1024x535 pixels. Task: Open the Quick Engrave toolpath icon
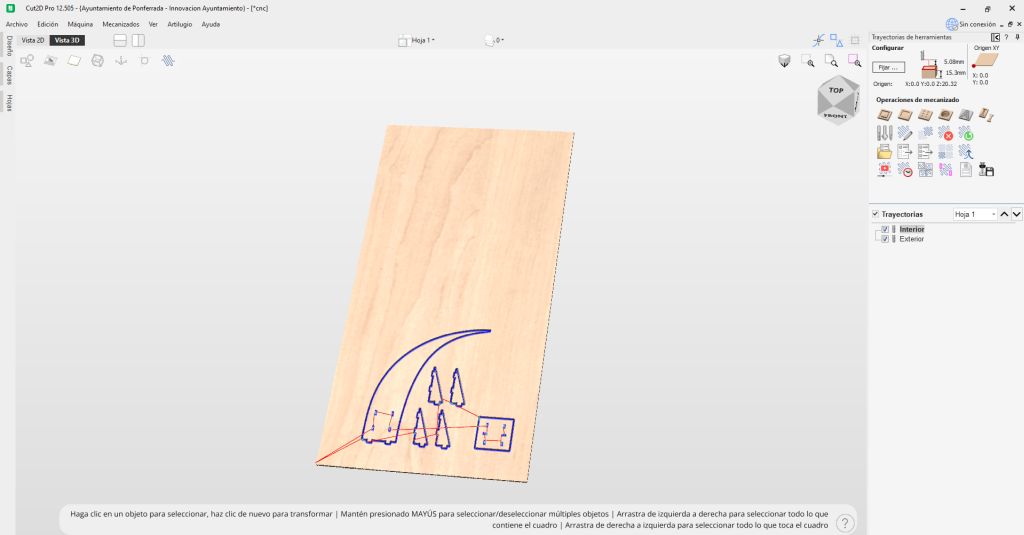(966, 116)
